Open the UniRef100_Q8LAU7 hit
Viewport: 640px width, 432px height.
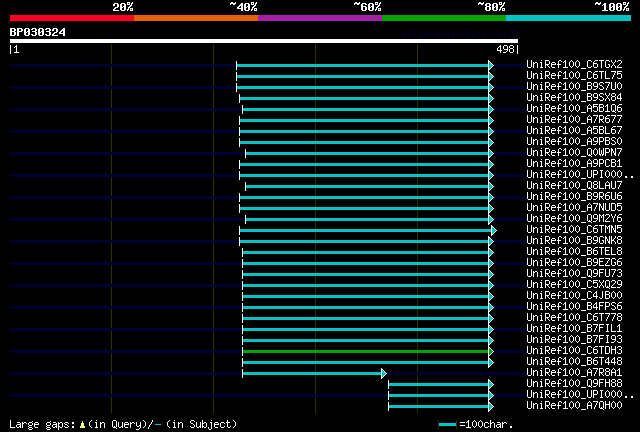click(x=574, y=186)
